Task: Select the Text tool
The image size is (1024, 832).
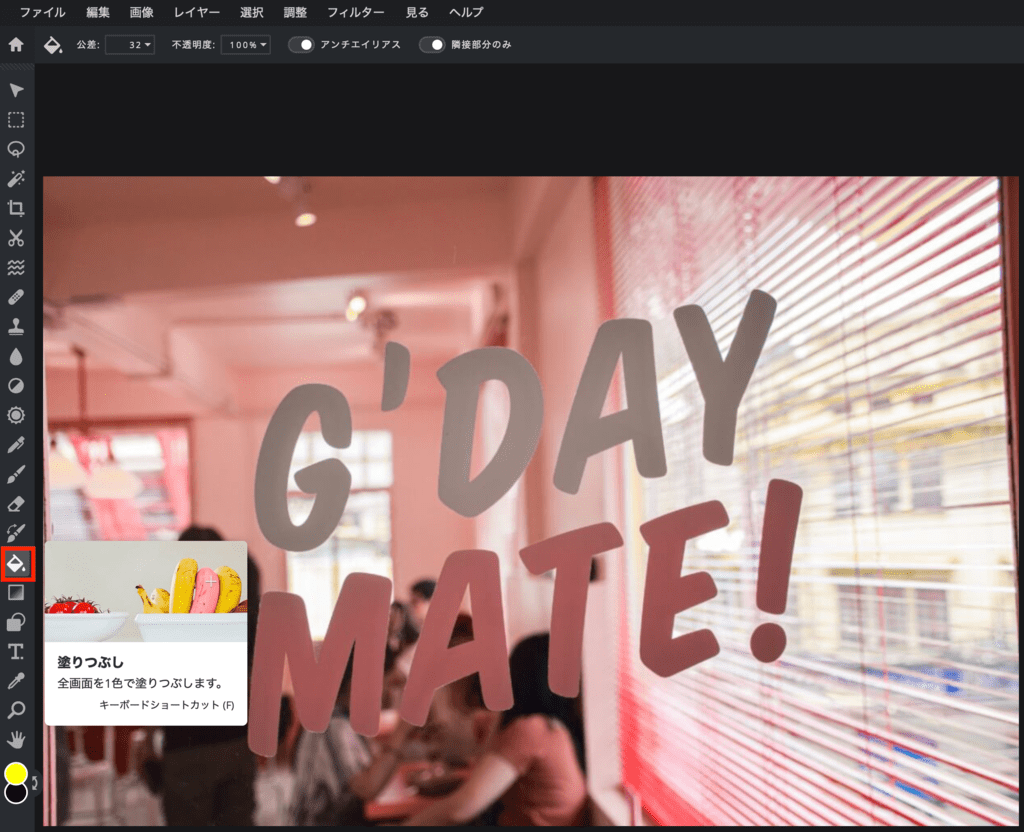Action: point(16,652)
